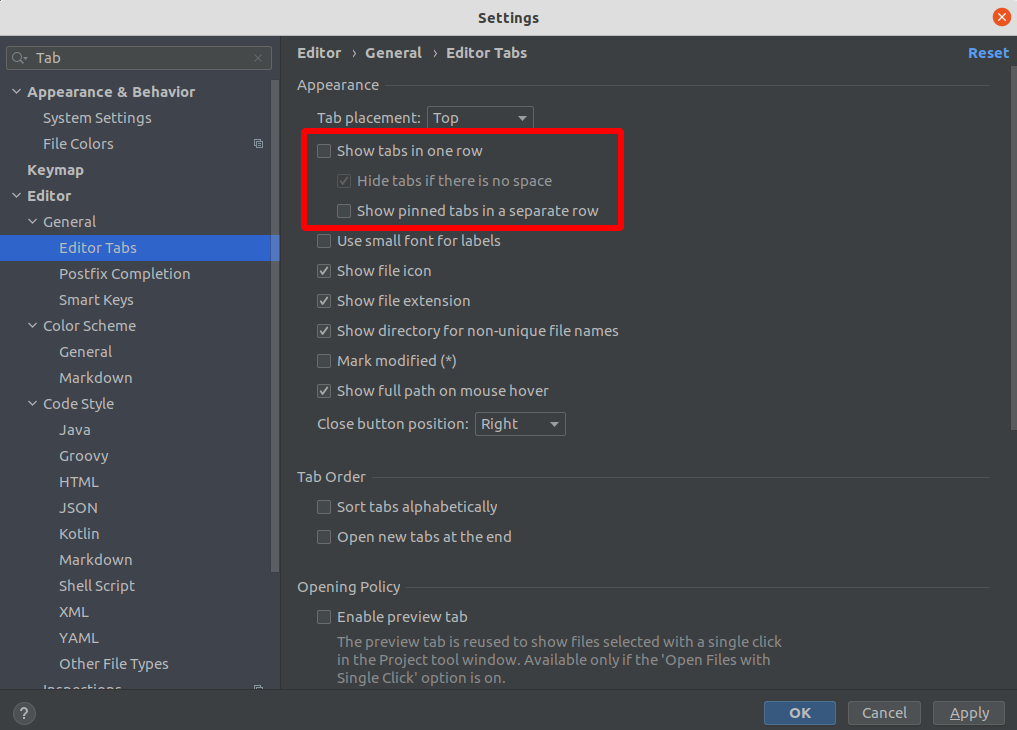Image resolution: width=1017 pixels, height=730 pixels.
Task: Click the clear search text X icon
Action: 258,58
